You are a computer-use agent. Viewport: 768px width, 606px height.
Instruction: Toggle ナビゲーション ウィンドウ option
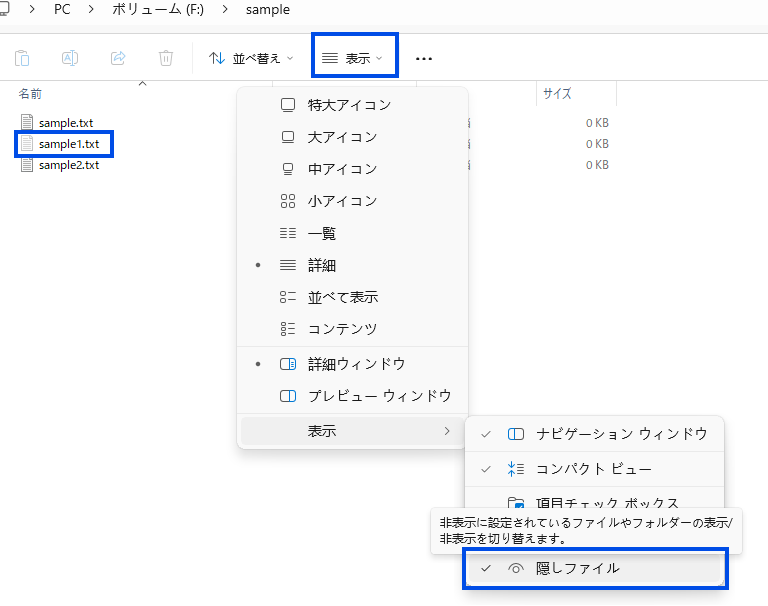tap(594, 434)
